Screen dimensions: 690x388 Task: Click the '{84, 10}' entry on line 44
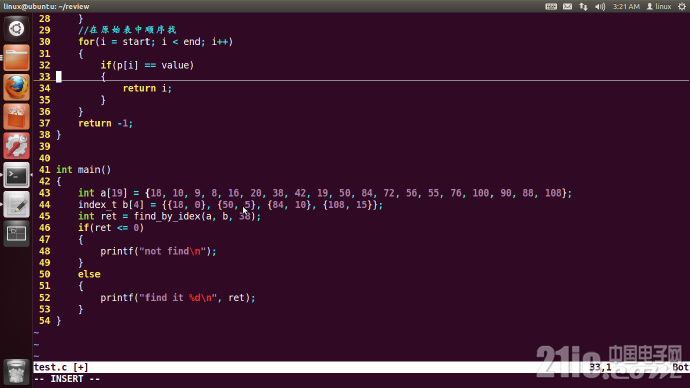[x=290, y=205]
